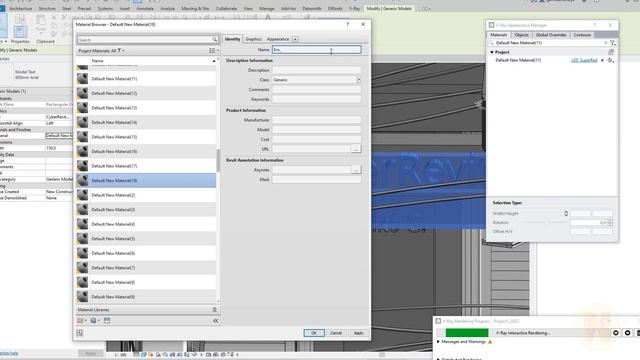640x360 pixels.
Task: Click the Keynote browse ellipsis button
Action: pos(356,169)
